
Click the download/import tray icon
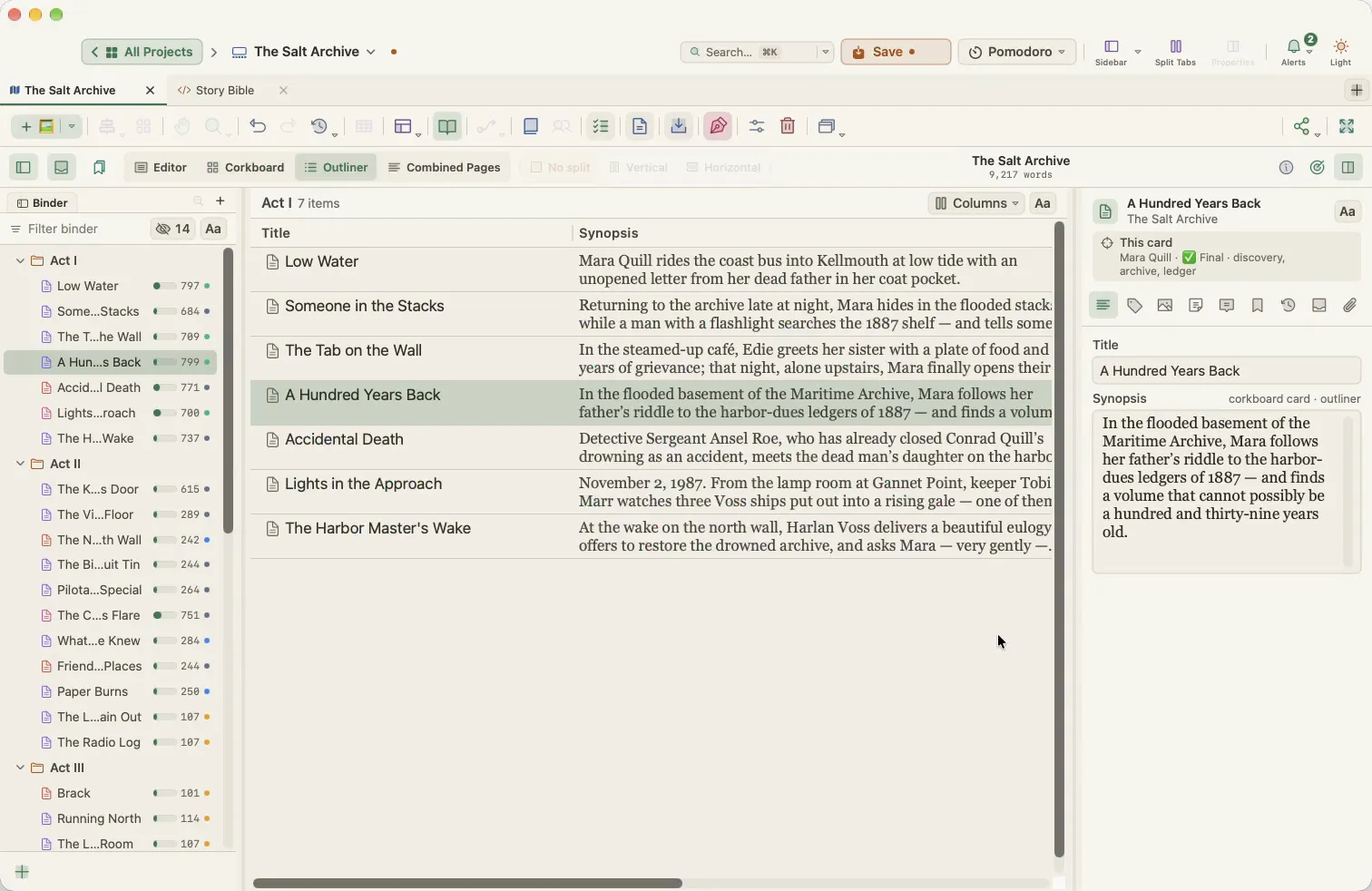point(679,127)
